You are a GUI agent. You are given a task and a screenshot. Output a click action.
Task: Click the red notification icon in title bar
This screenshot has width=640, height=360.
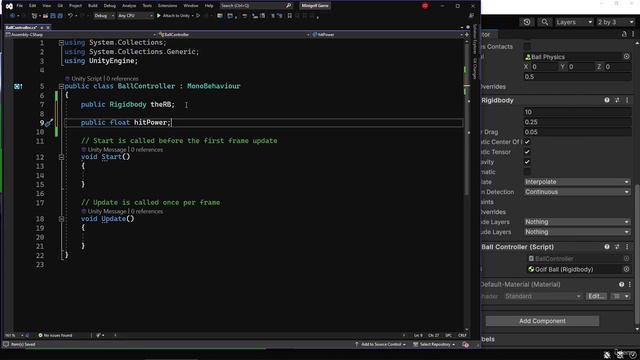point(425,6)
